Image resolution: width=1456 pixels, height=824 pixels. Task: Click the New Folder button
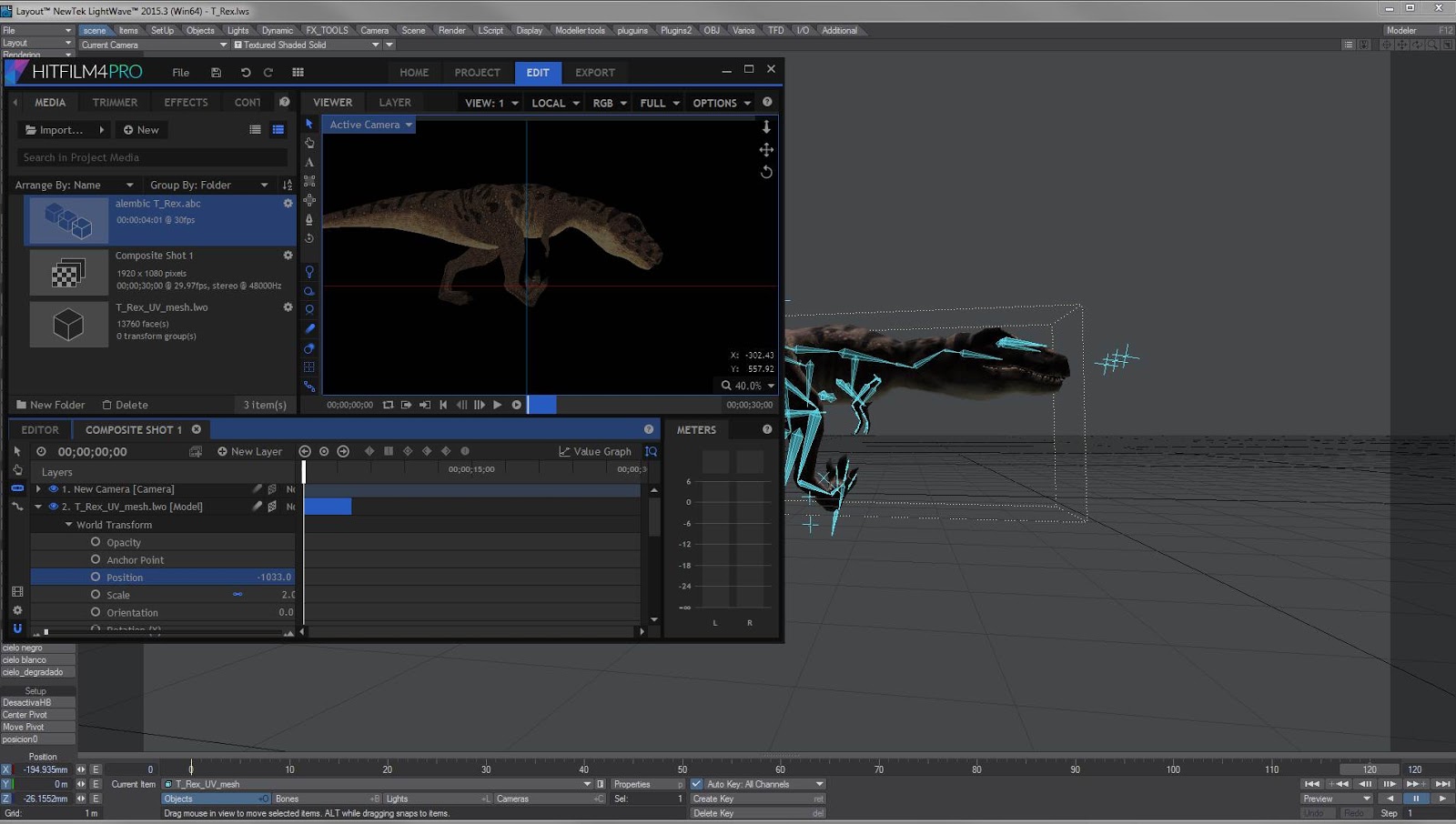pyautogui.click(x=51, y=405)
